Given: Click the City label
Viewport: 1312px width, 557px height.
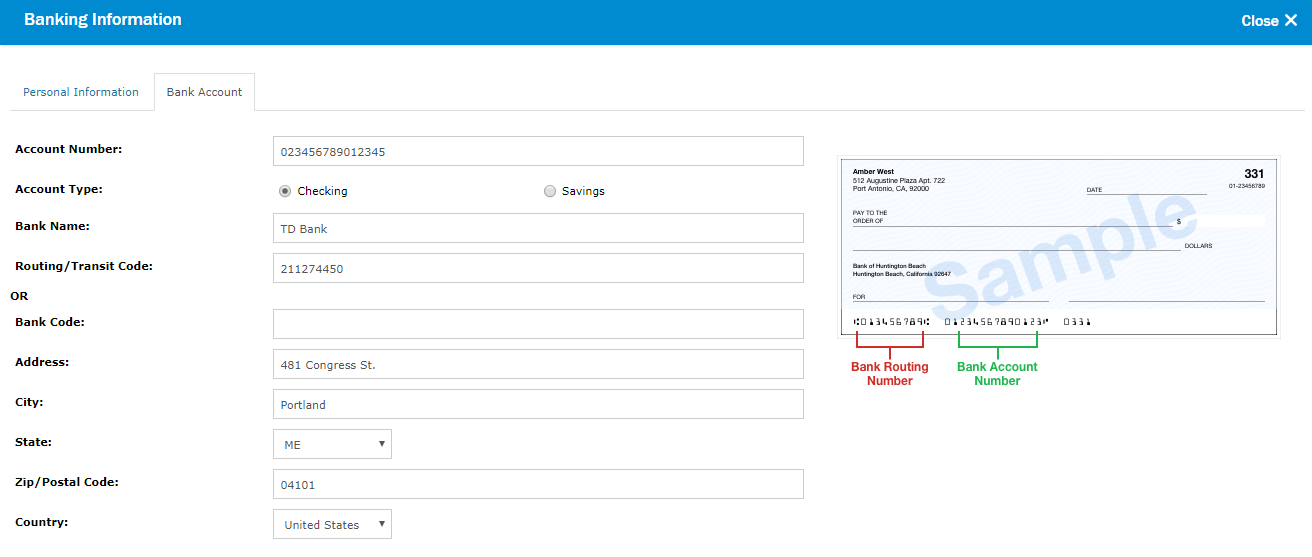Looking at the screenshot, I should (x=29, y=402).
